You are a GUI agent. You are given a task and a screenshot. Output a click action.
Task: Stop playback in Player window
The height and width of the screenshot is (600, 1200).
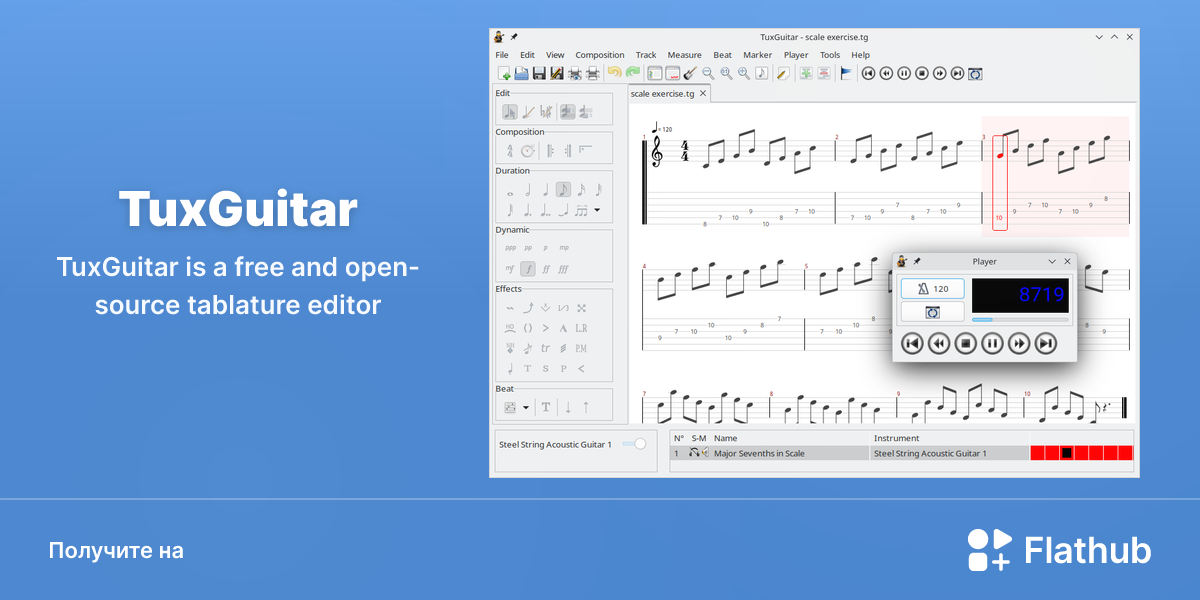[965, 344]
